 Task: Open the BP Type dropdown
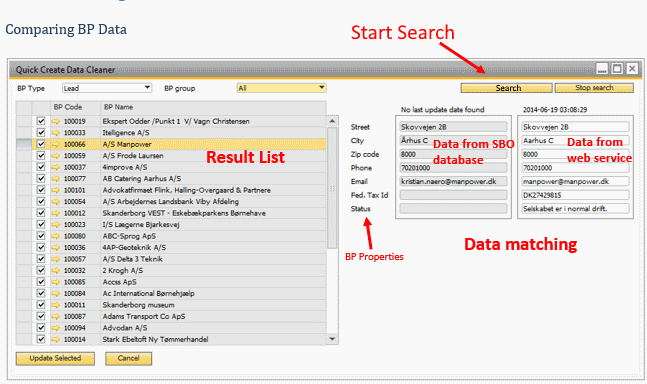pos(107,88)
